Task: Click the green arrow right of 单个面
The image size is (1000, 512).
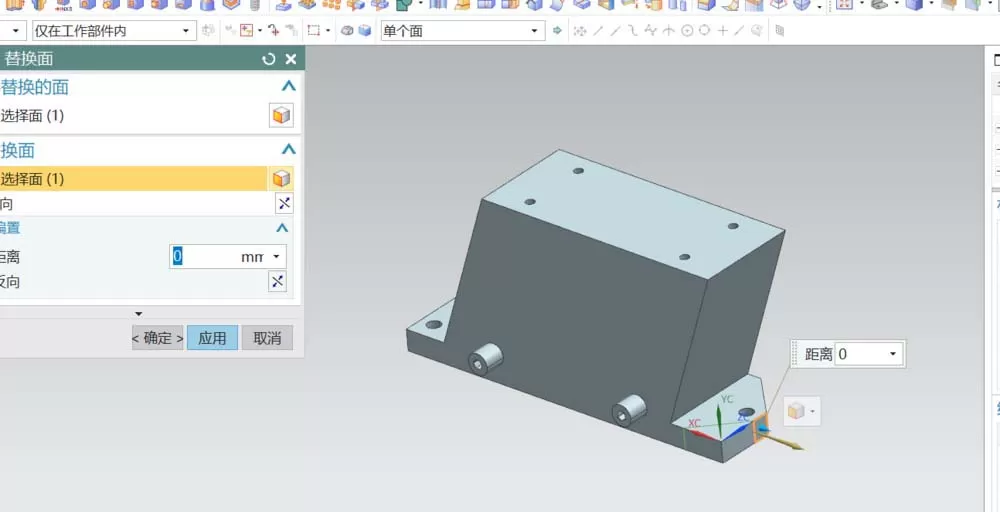Action: point(557,31)
